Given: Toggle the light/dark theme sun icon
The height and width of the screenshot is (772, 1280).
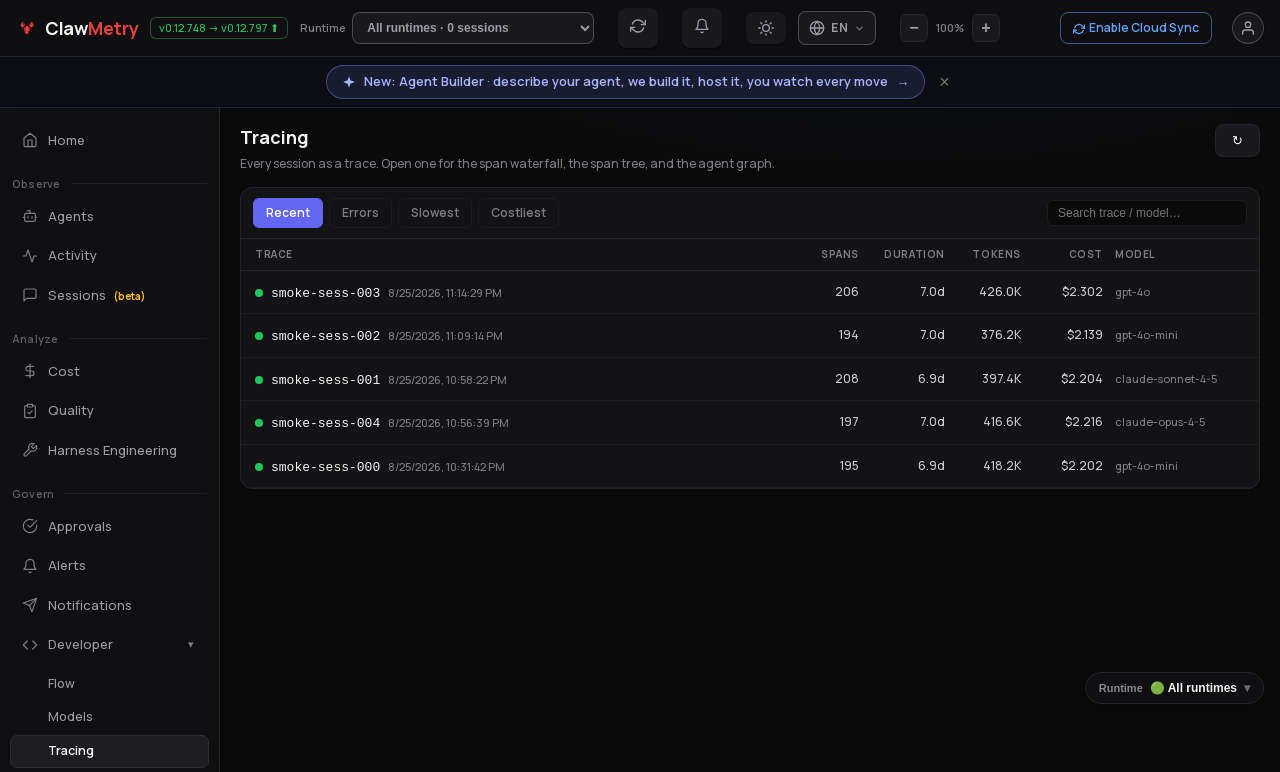Looking at the screenshot, I should [766, 28].
